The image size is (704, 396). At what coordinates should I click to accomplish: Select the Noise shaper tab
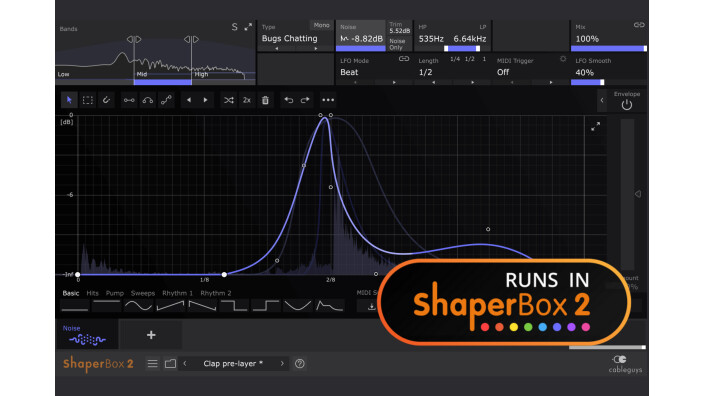coord(87,335)
